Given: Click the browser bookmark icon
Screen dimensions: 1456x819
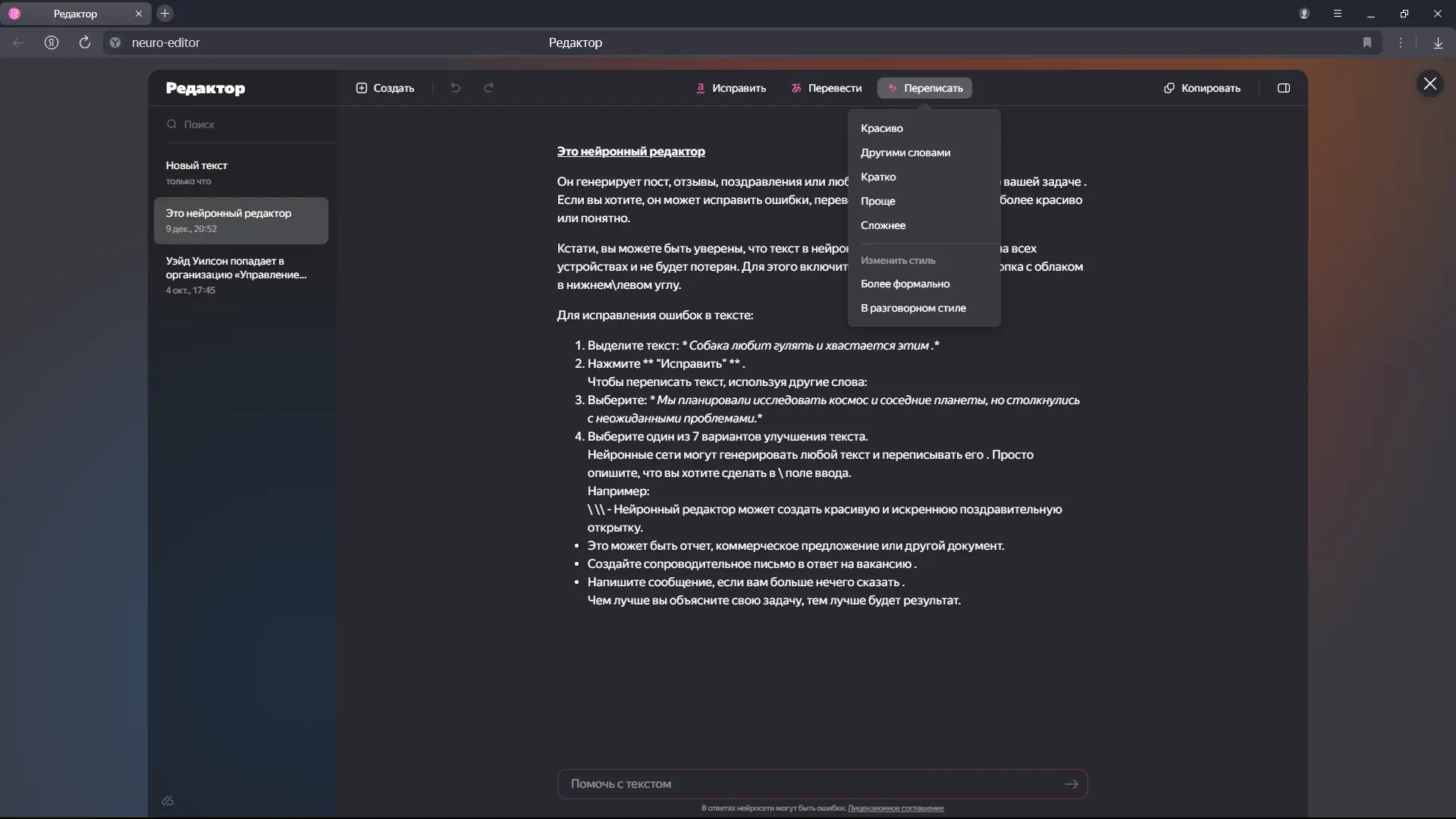Looking at the screenshot, I should 1367,42.
